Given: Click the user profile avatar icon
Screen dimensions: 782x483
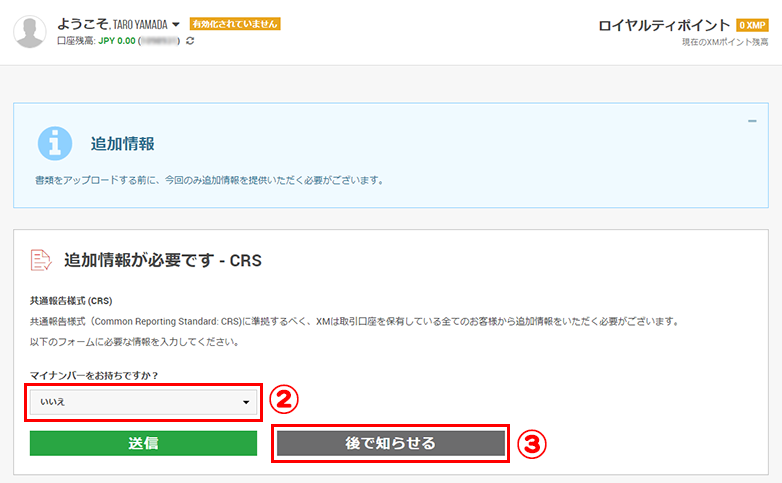Looking at the screenshot, I should 30,31.
